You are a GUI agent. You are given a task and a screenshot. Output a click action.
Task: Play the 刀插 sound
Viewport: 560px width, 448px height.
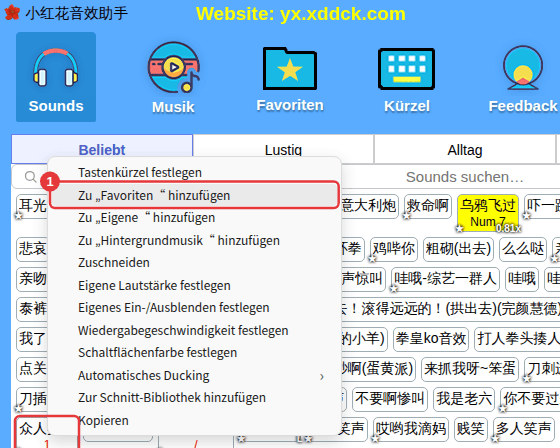pos(32,398)
